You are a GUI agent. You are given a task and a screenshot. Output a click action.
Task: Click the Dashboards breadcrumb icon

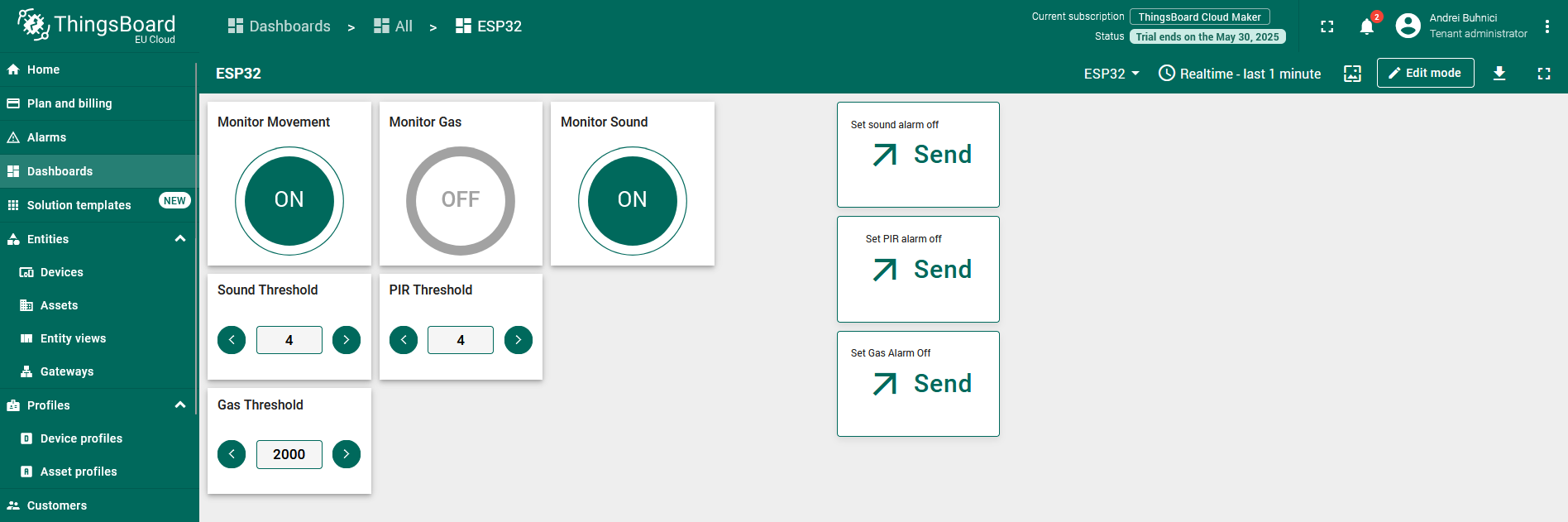click(236, 26)
